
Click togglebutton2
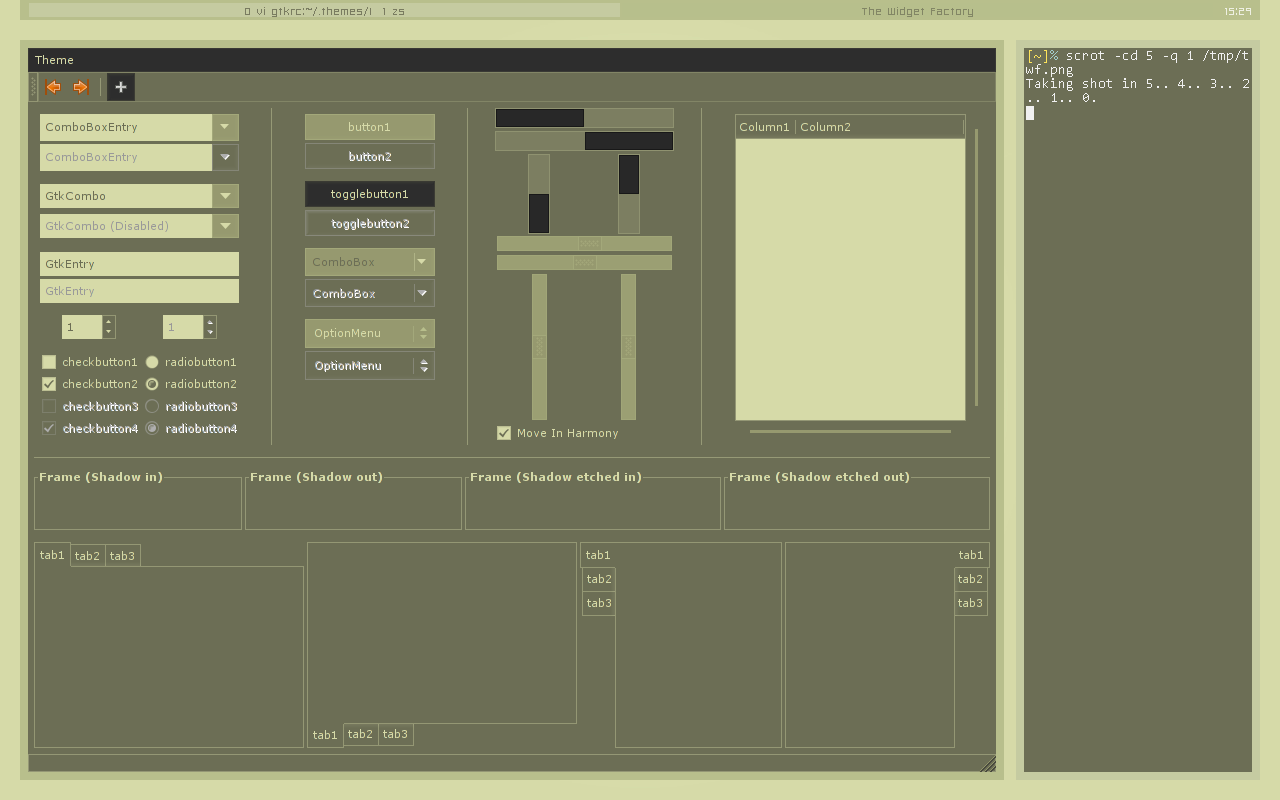[370, 223]
